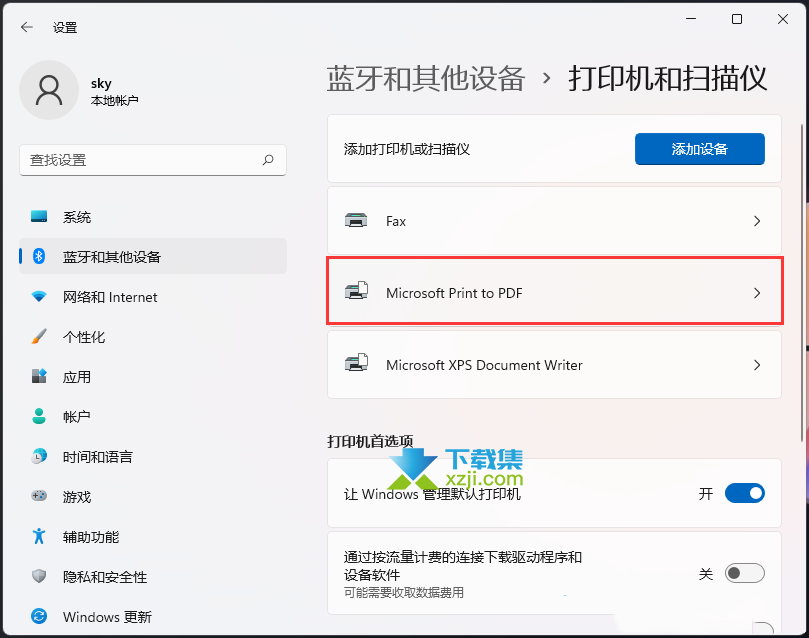Viewport: 809px width, 638px height.
Task: Close the Settings window
Action: (x=783, y=19)
